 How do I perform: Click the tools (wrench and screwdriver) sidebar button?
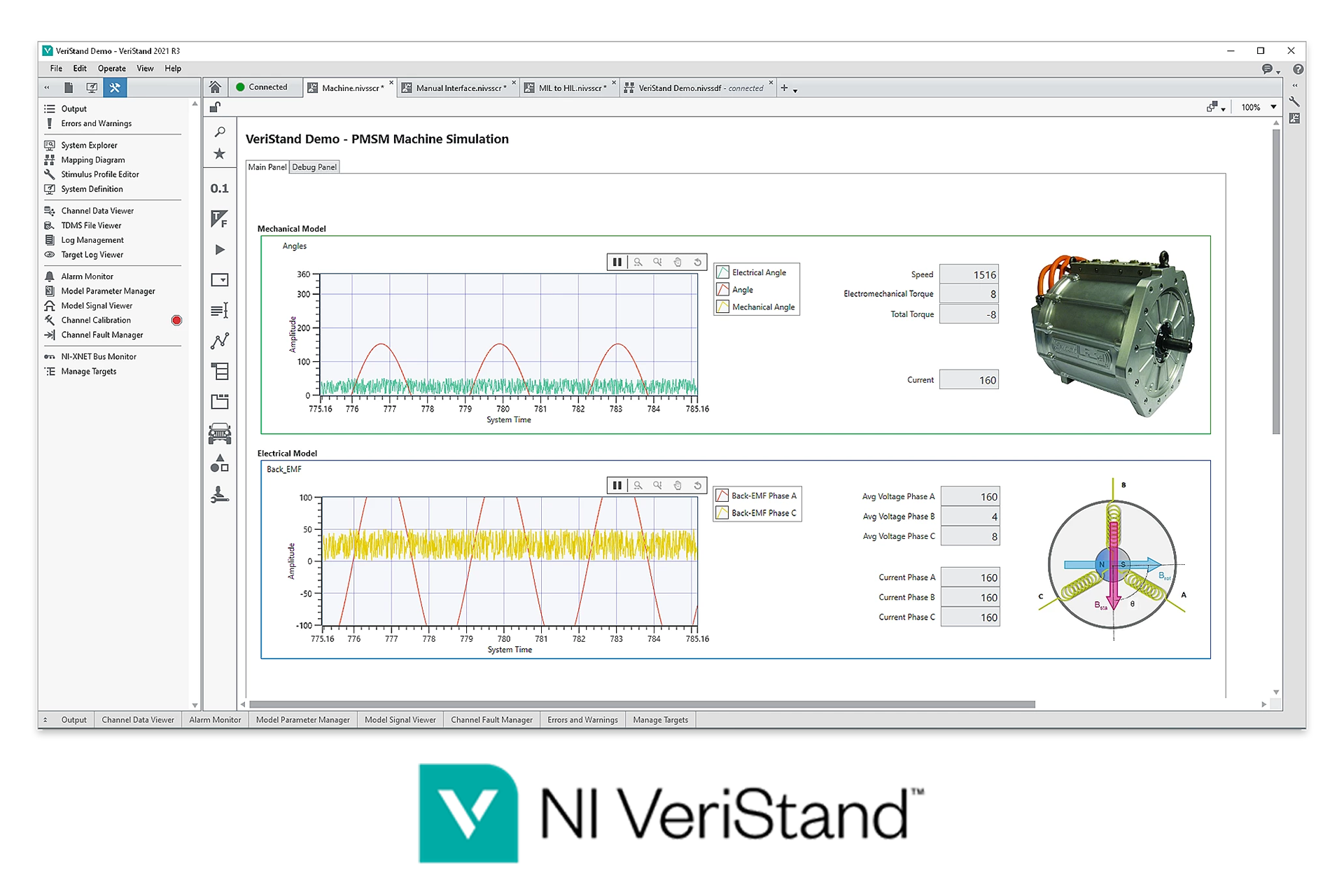pos(115,87)
